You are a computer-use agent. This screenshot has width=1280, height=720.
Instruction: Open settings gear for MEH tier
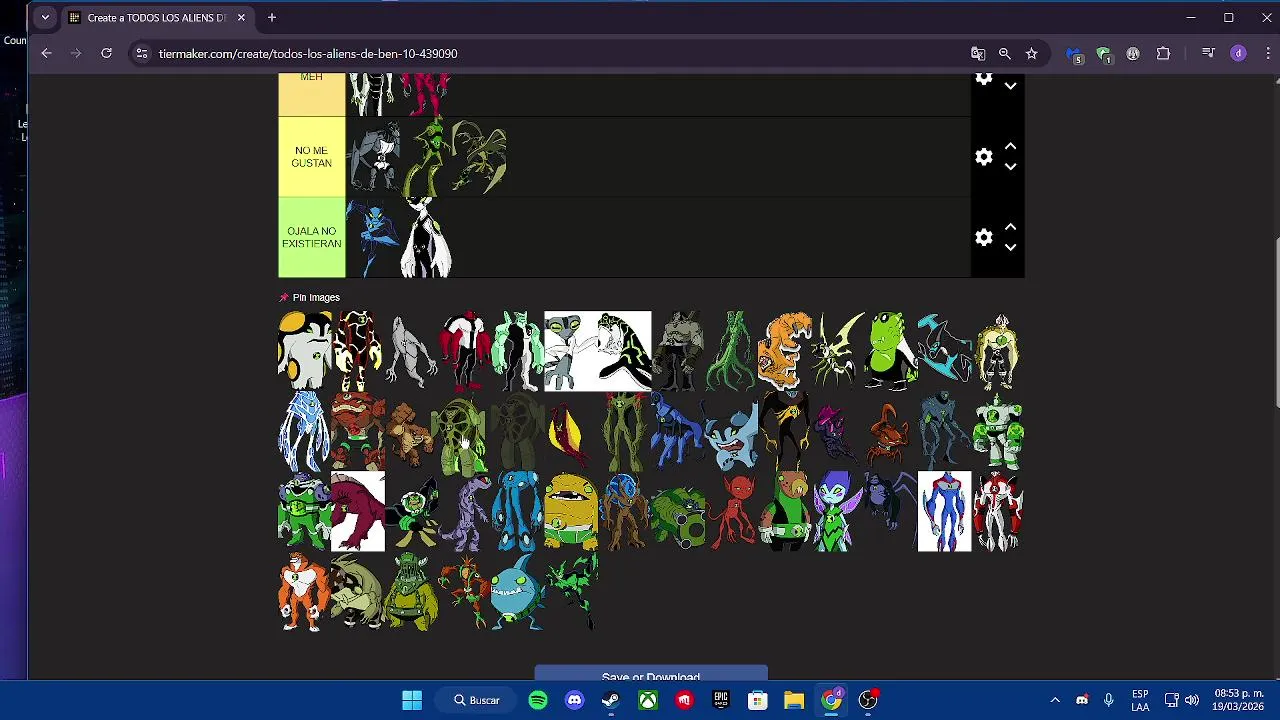(984, 79)
